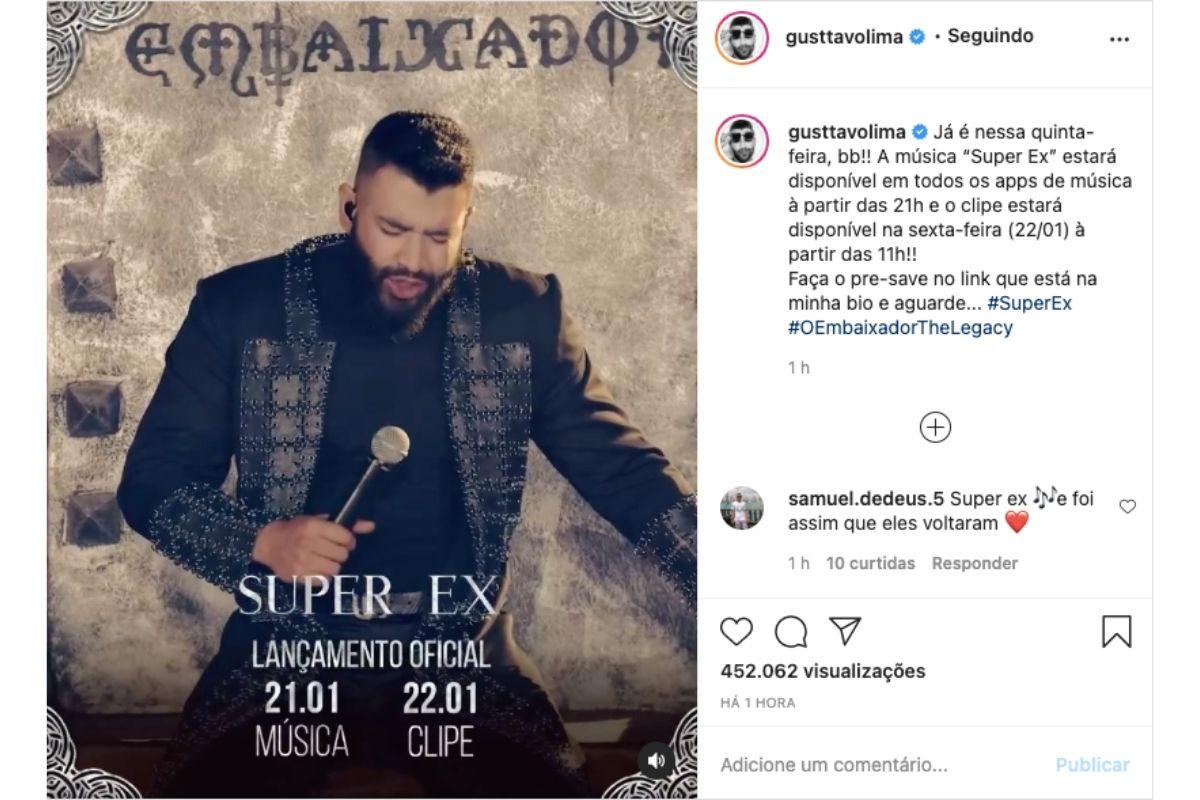The height and width of the screenshot is (800, 1200).
Task: Load more comments with plus icon
Action: point(935,427)
